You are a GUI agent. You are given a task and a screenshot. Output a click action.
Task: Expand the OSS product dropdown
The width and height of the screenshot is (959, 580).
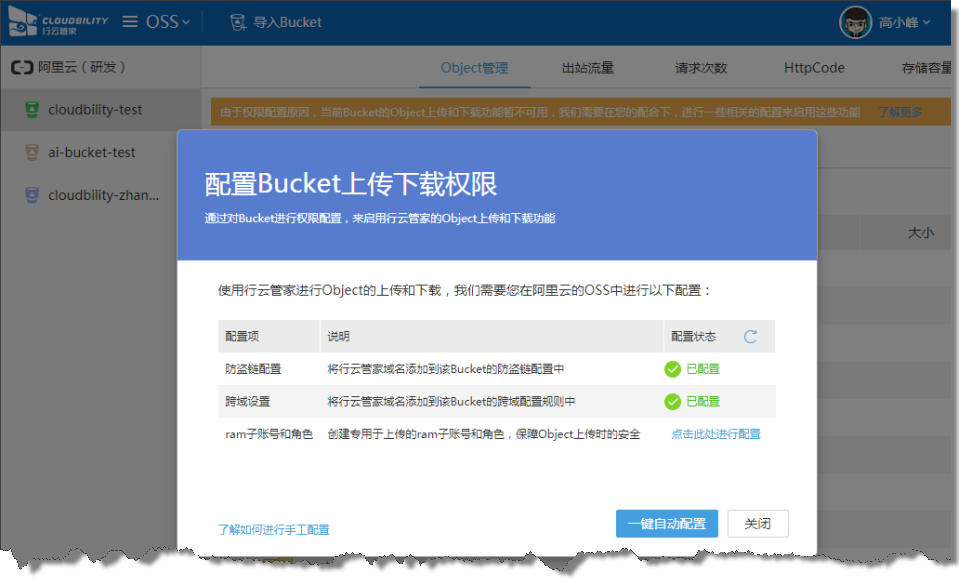[x=168, y=22]
